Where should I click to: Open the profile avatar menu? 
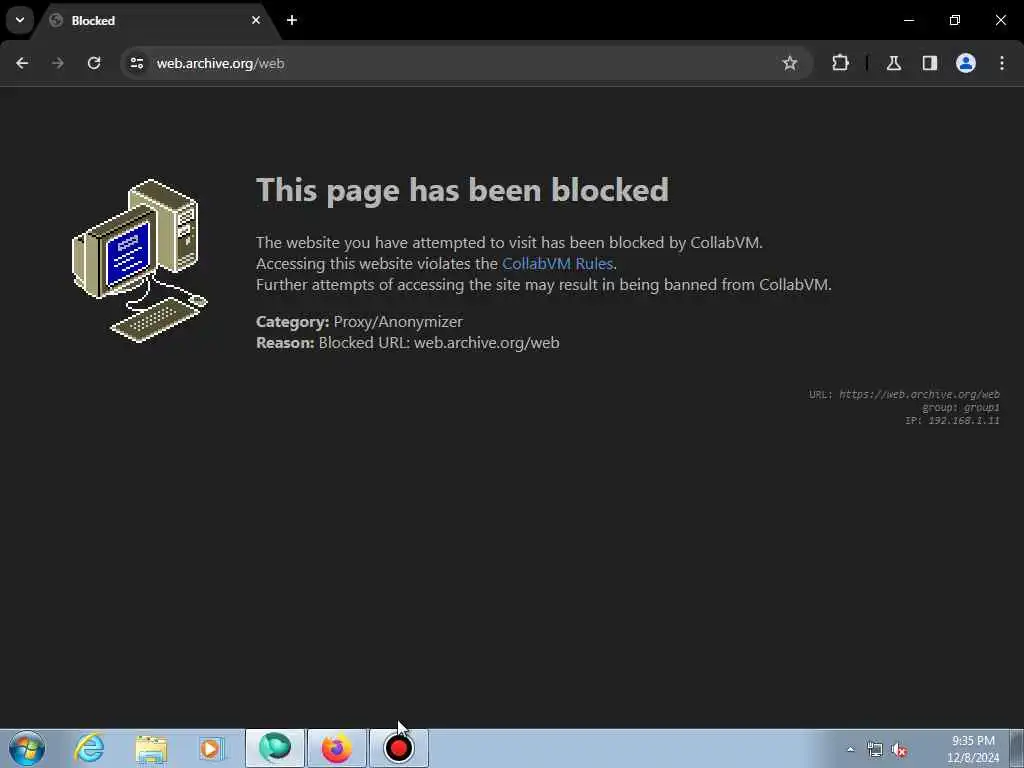point(966,63)
